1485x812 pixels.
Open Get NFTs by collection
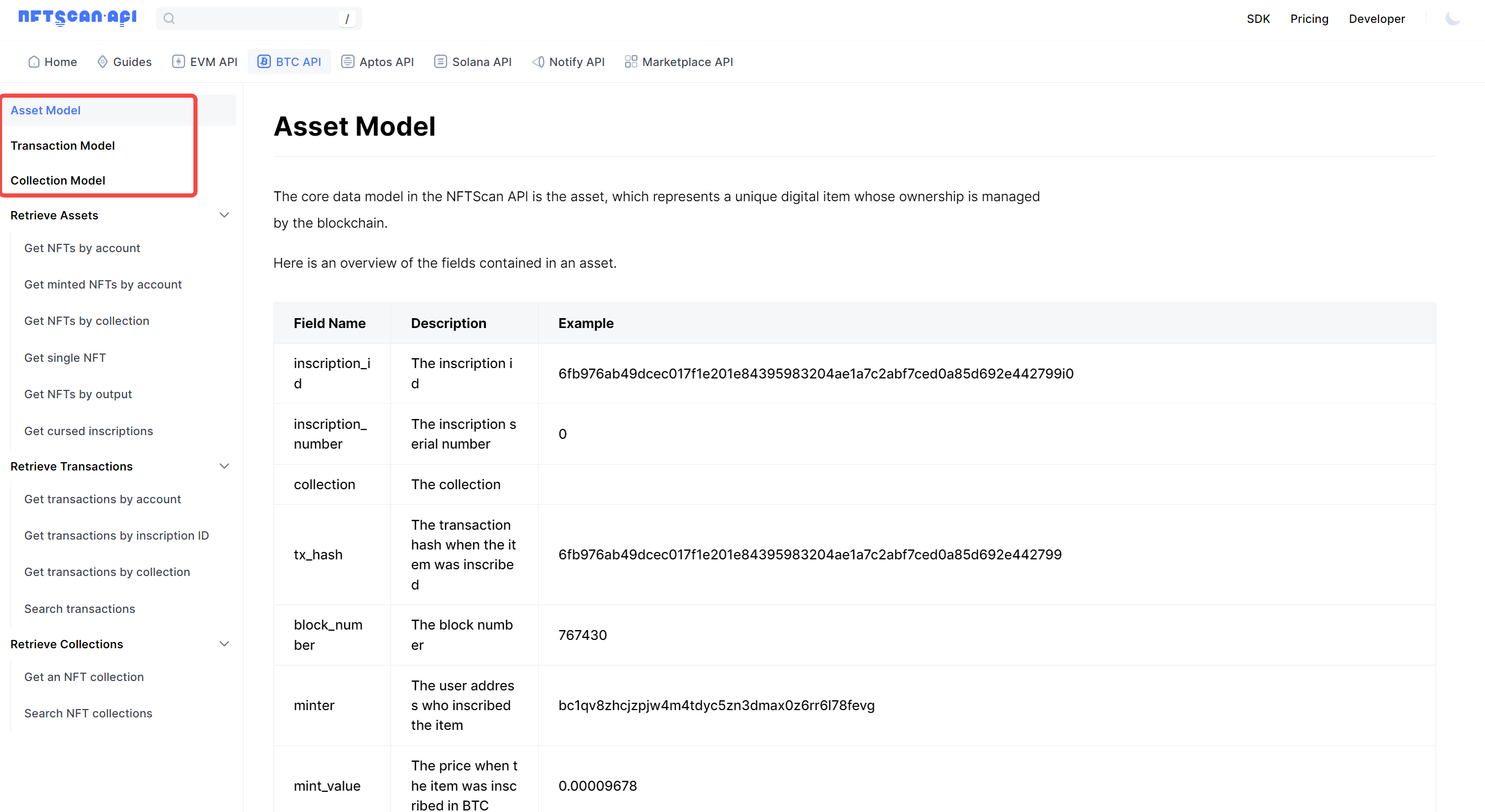[x=86, y=320]
